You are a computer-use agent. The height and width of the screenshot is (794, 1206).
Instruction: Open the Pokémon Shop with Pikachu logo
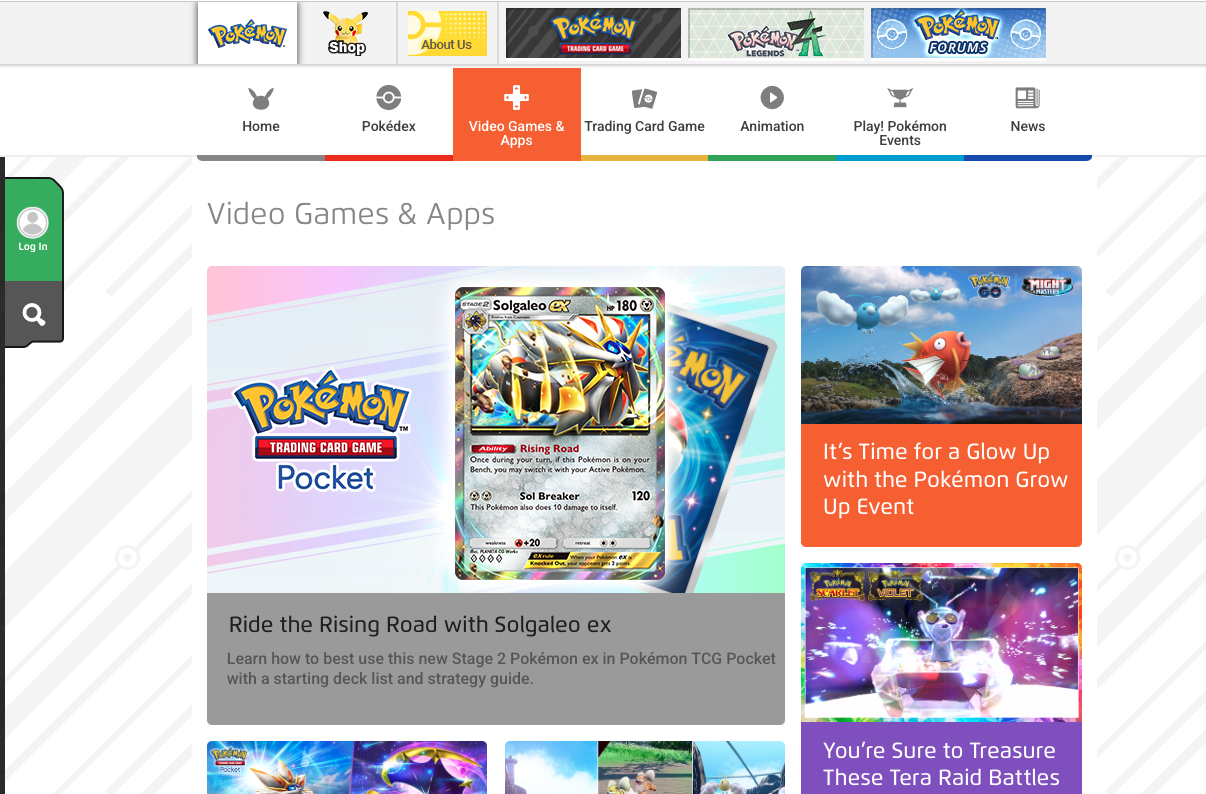(347, 33)
